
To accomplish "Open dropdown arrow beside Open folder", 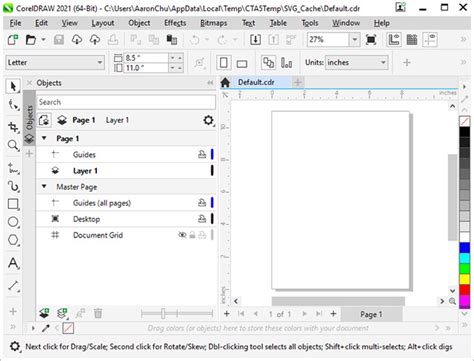I will coord(43,40).
